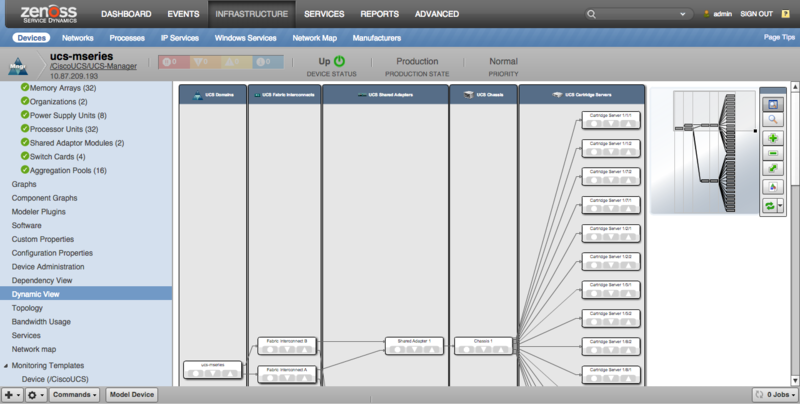
Task: Open the add device plus dropdown
Action: coord(12,395)
